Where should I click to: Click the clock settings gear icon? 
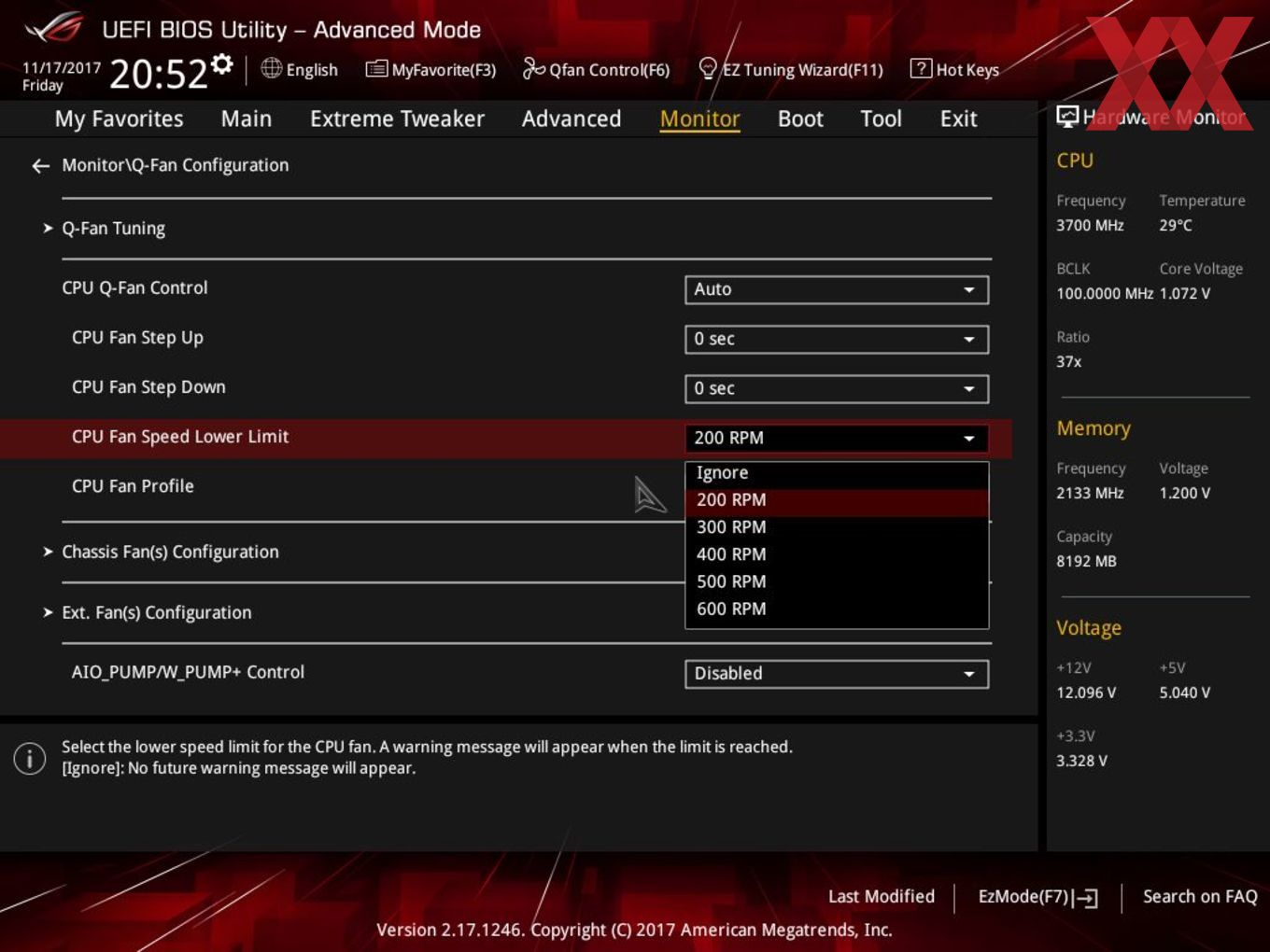pyautogui.click(x=221, y=63)
